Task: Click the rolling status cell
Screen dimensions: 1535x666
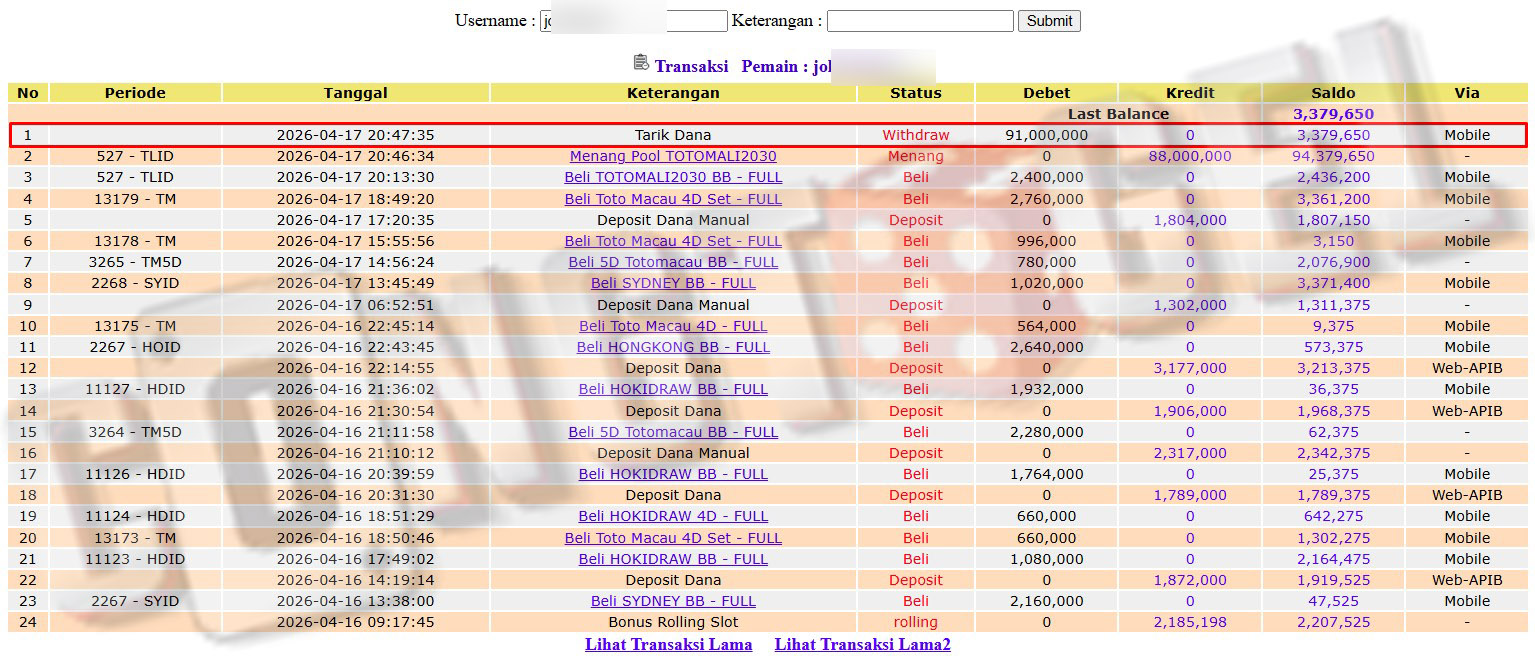Action: click(916, 622)
